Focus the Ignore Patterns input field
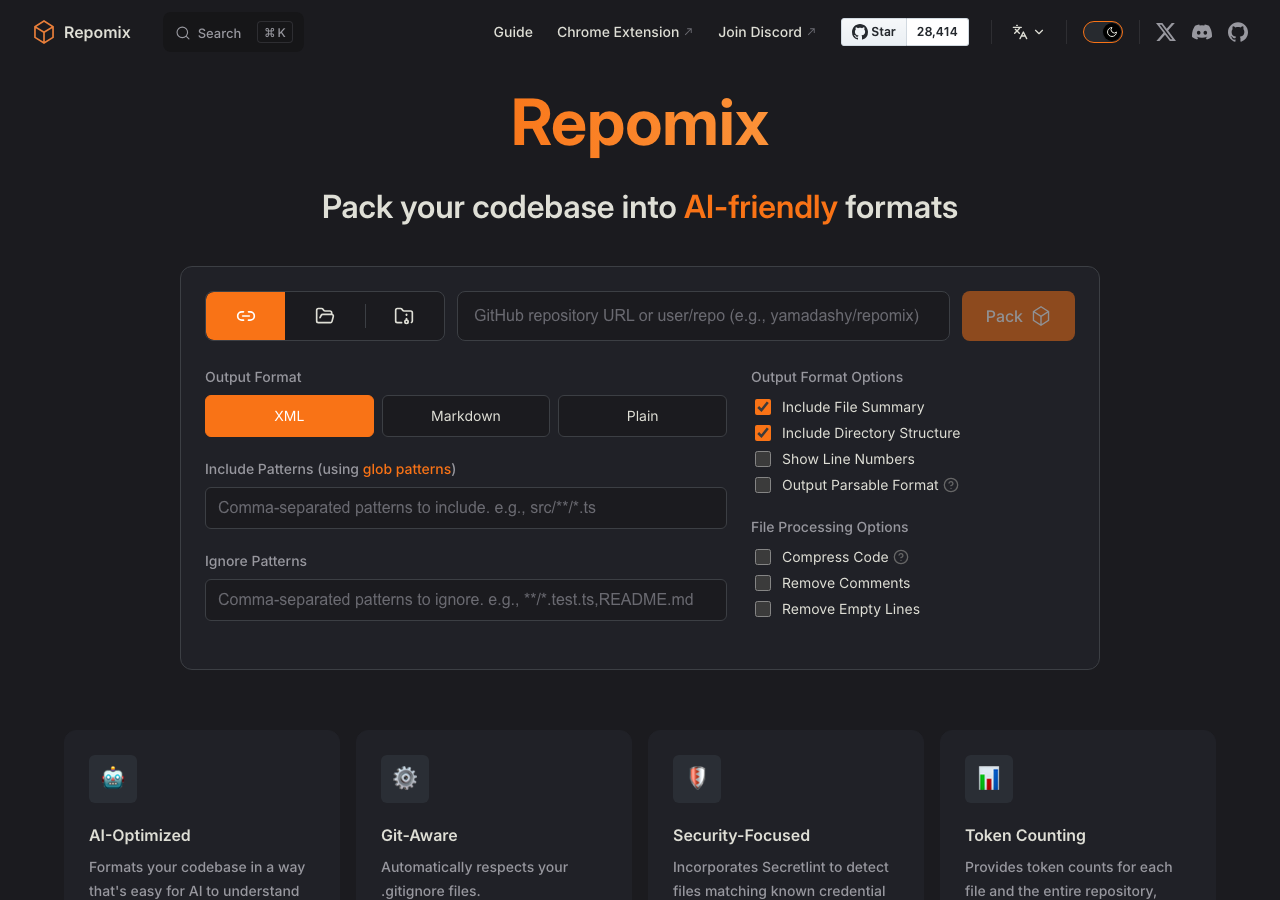Viewport: 1280px width, 900px height. click(466, 600)
